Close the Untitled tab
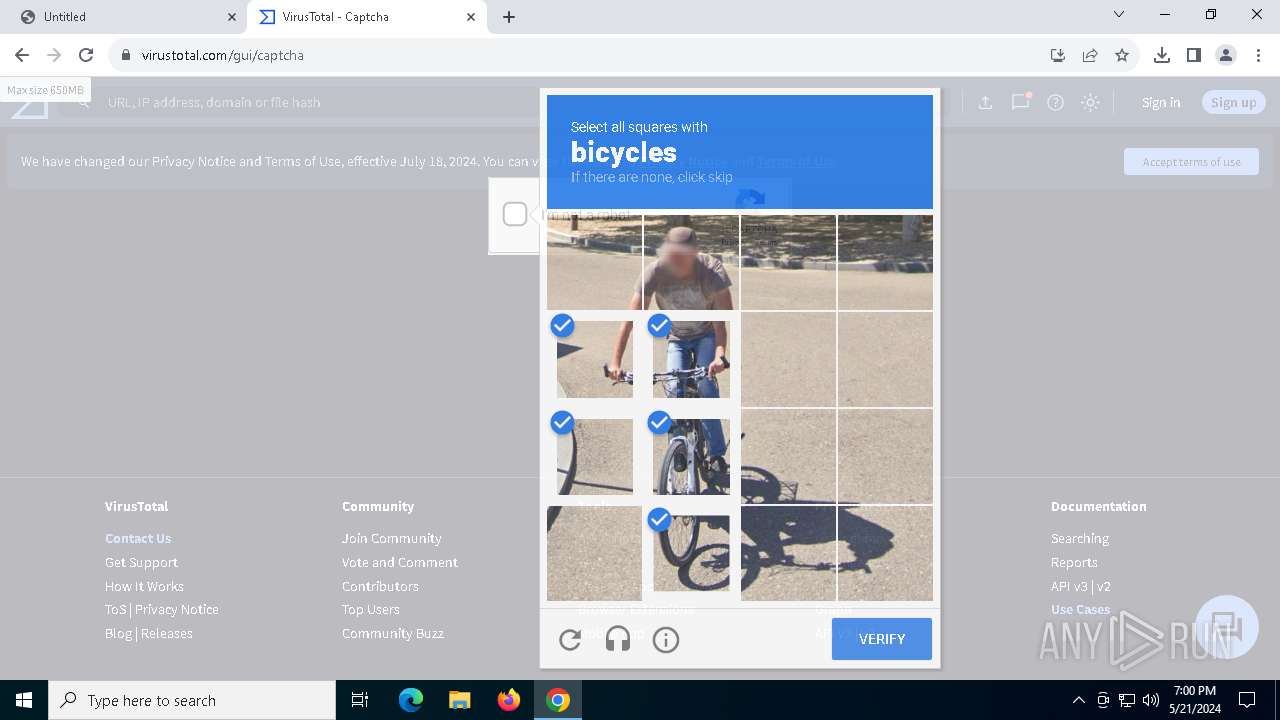The width and height of the screenshot is (1280, 720). click(232, 17)
